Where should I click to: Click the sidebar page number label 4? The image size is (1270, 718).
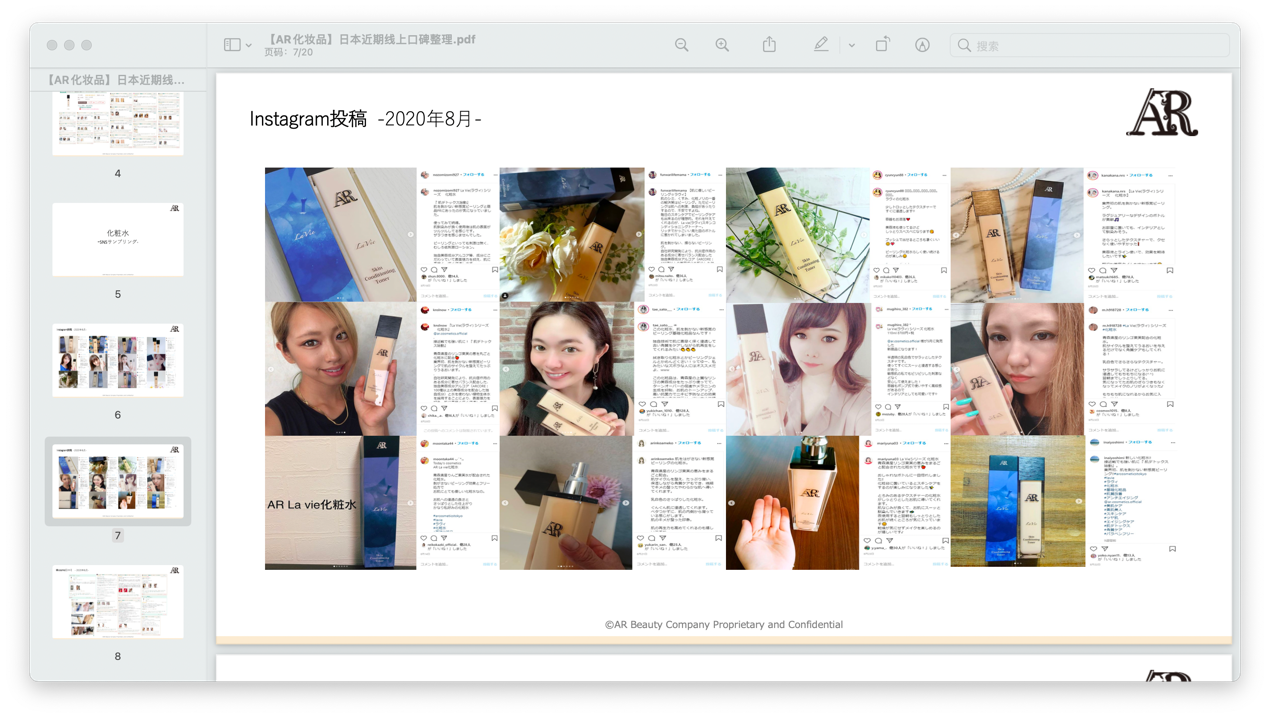(118, 173)
